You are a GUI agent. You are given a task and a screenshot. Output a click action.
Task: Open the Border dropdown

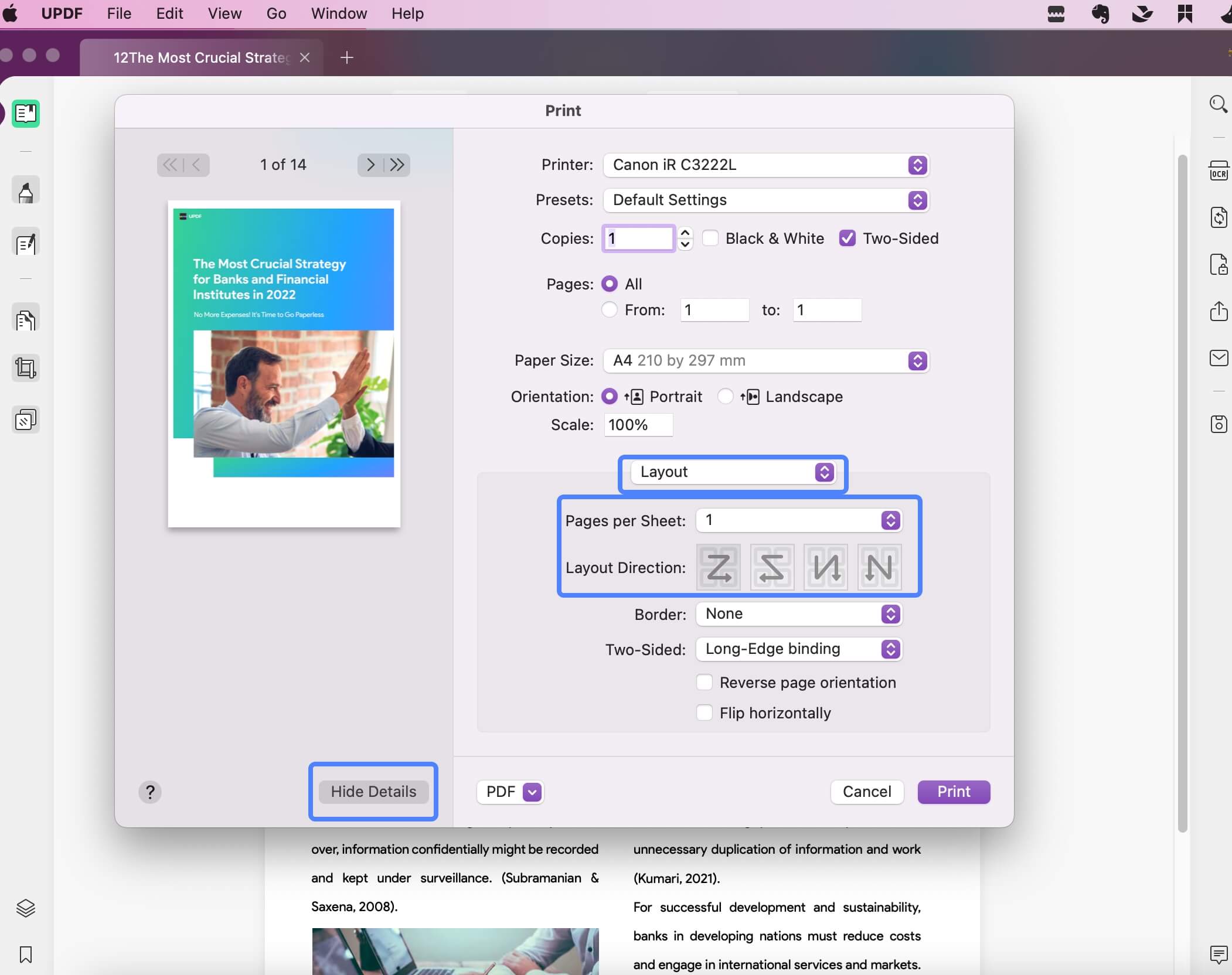tap(890, 614)
